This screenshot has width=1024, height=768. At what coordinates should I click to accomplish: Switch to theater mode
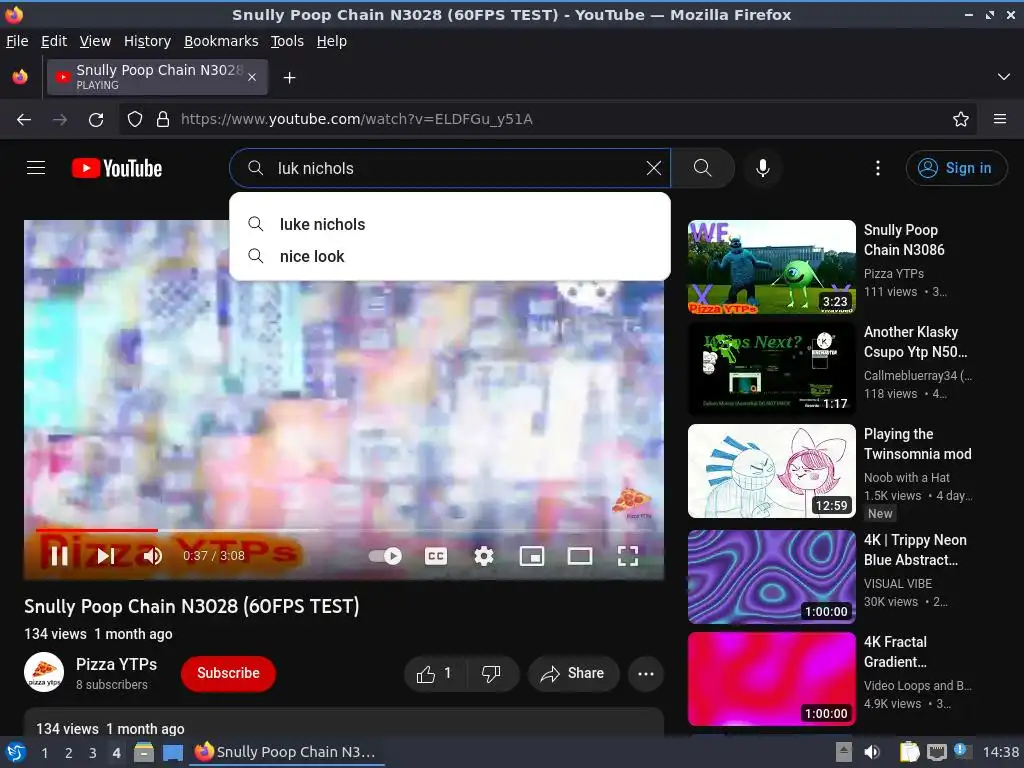(x=580, y=556)
